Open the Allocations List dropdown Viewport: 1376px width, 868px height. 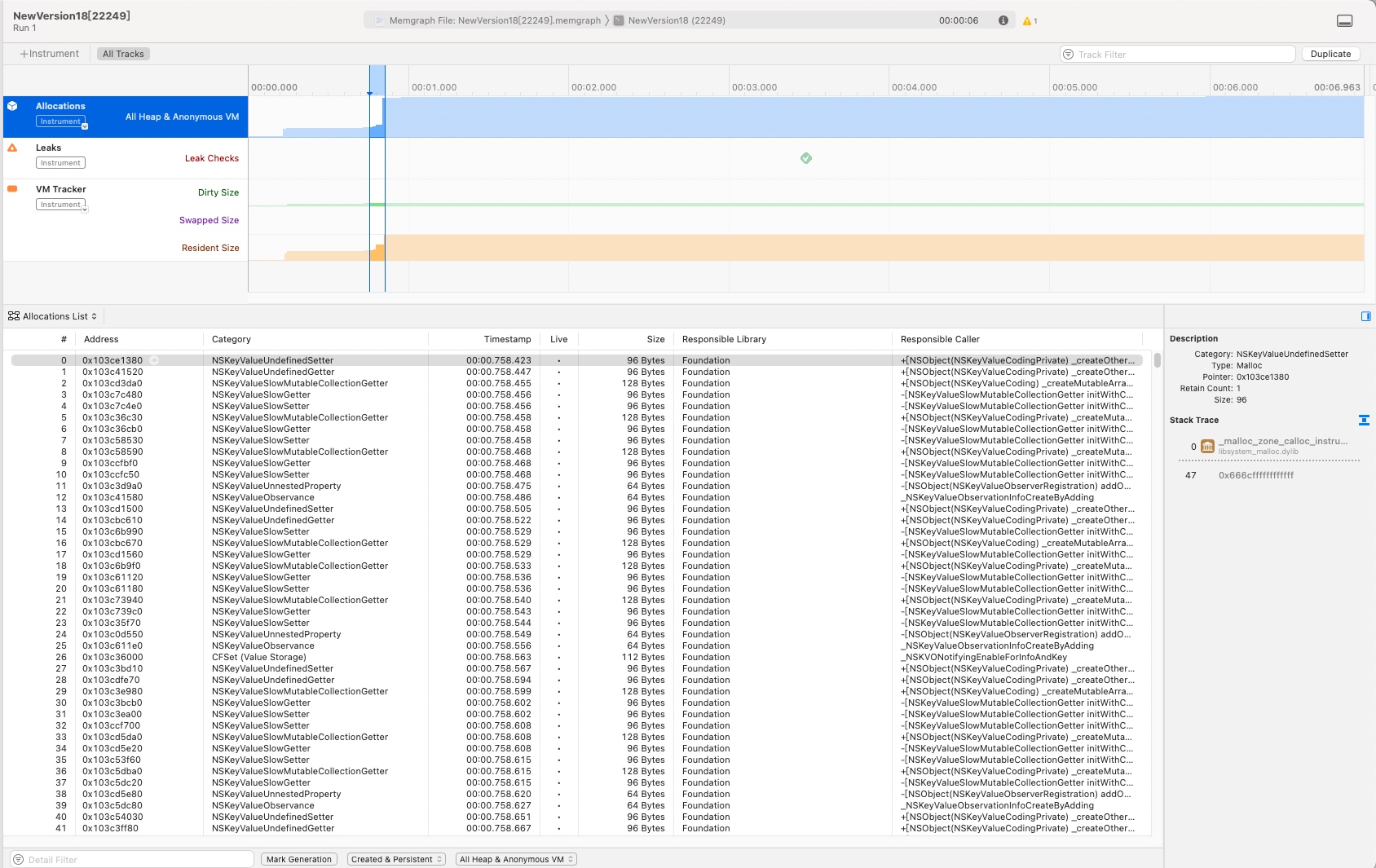(x=54, y=316)
